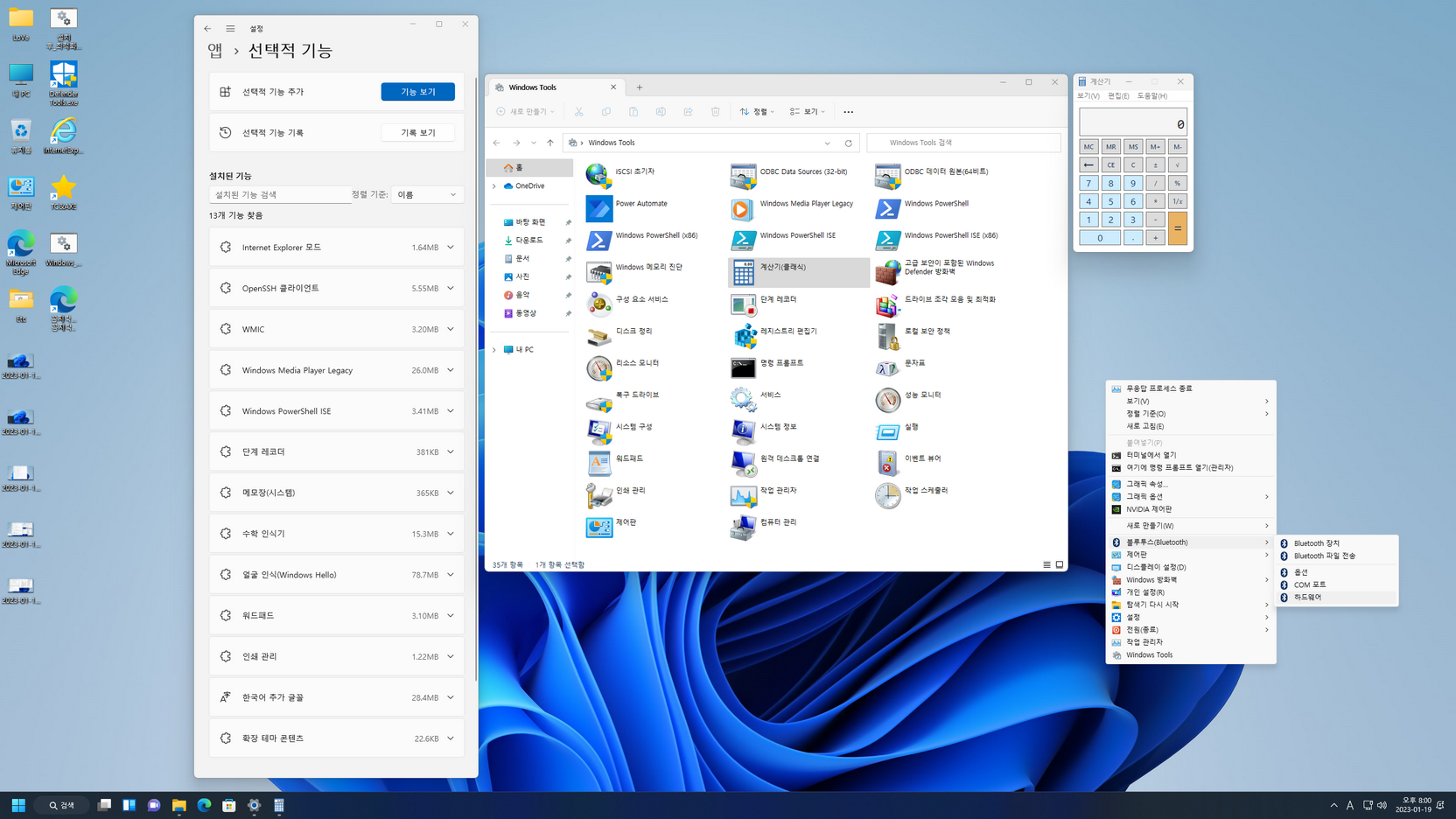Image resolution: width=1456 pixels, height=819 pixels.
Task: Add new tab in Explorer window
Action: pyautogui.click(x=640, y=87)
